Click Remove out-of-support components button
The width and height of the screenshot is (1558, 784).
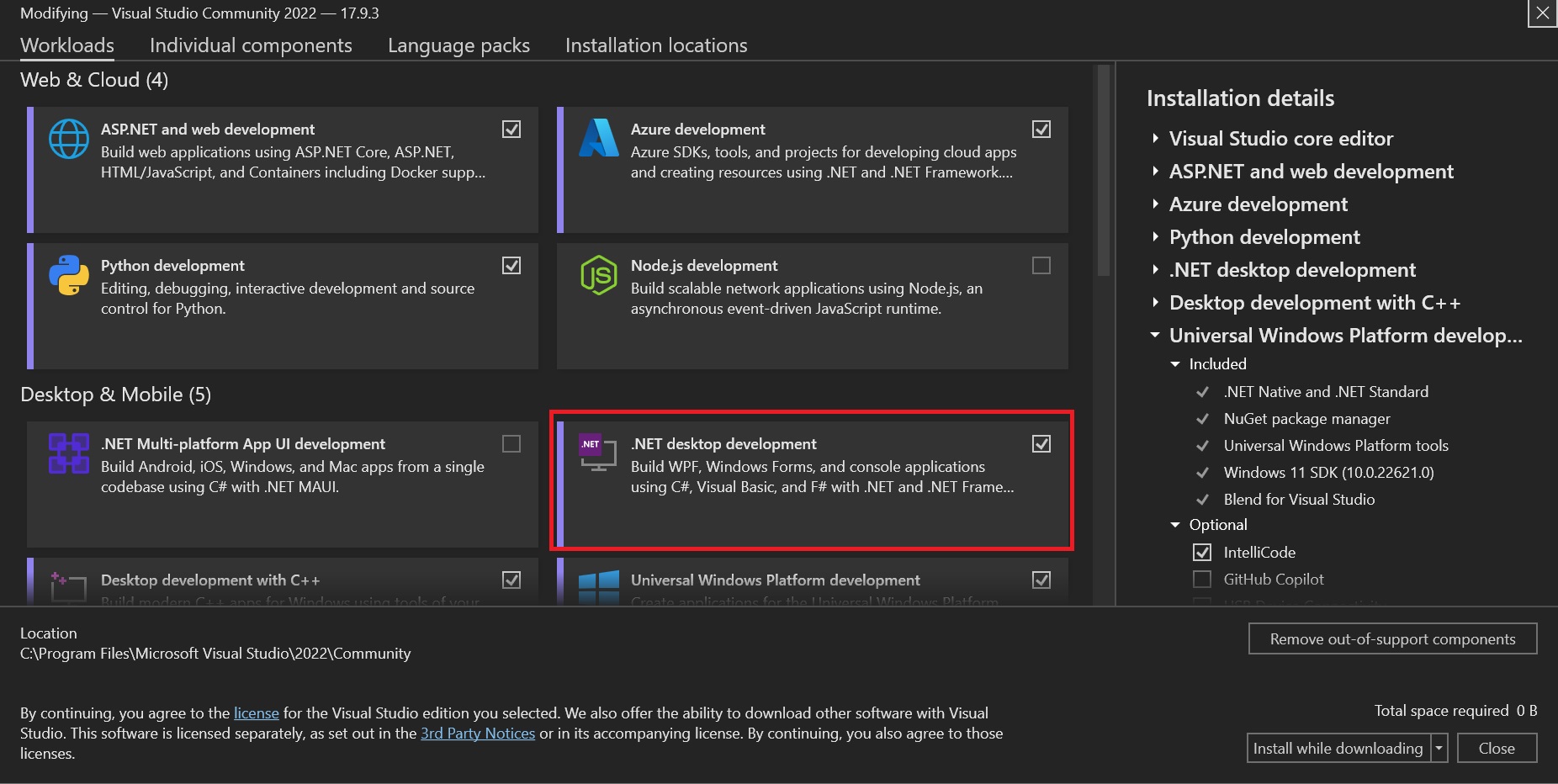point(1392,638)
